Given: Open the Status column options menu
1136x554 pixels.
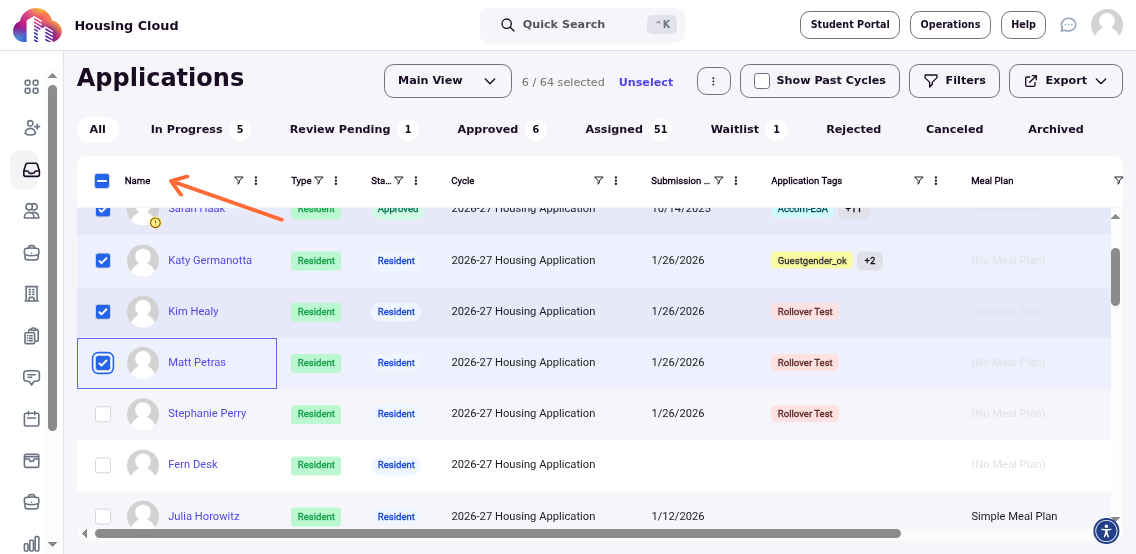Looking at the screenshot, I should point(416,180).
